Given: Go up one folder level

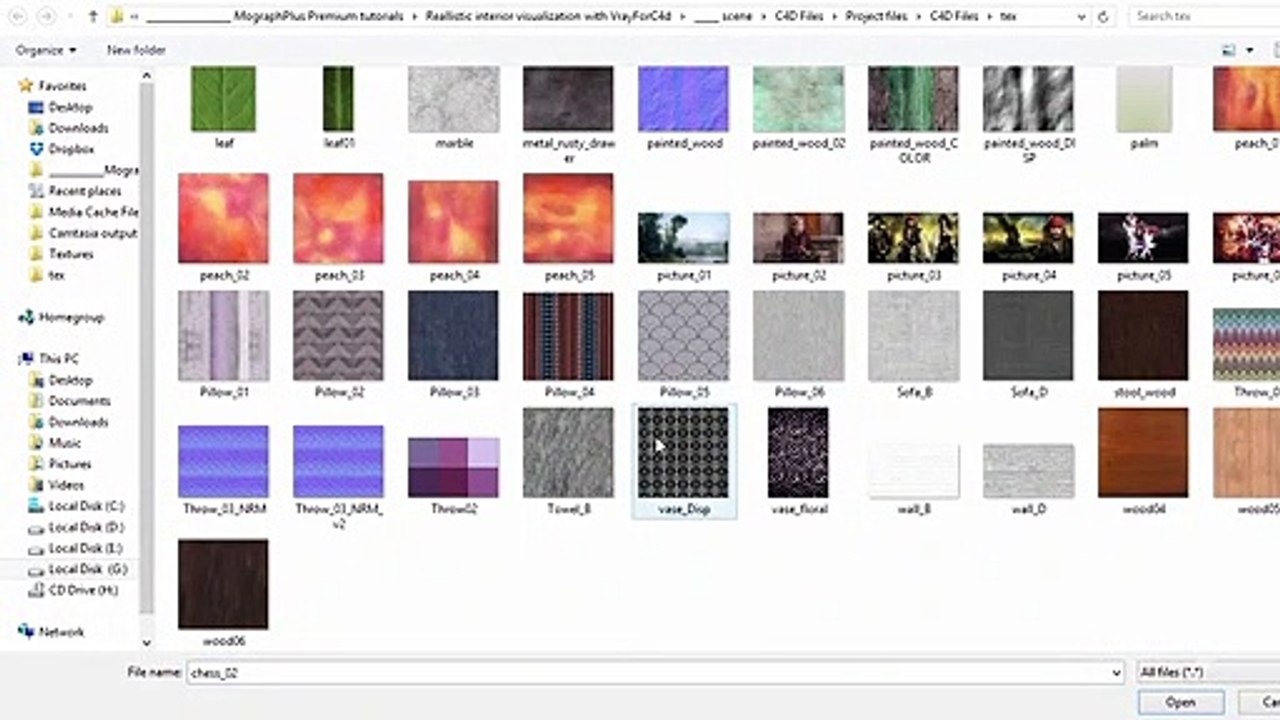Looking at the screenshot, I should [x=93, y=17].
